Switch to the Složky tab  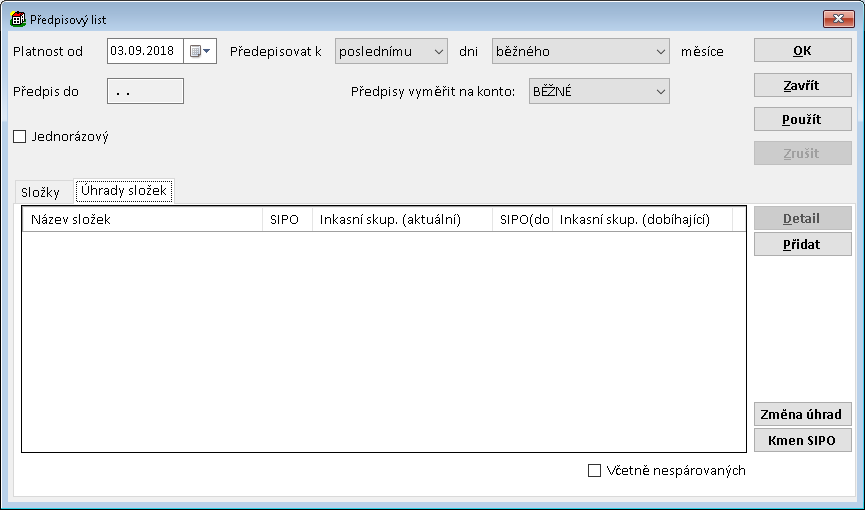pos(41,192)
